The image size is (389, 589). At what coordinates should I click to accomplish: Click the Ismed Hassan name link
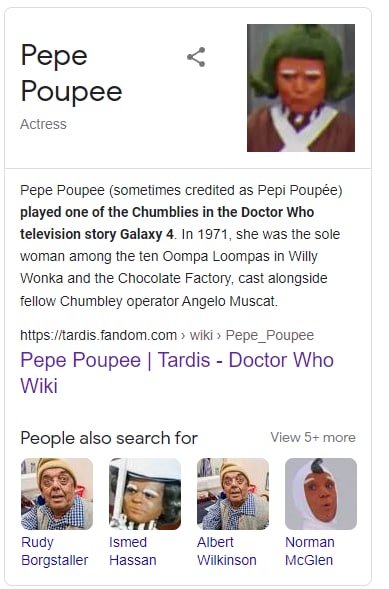(x=133, y=551)
